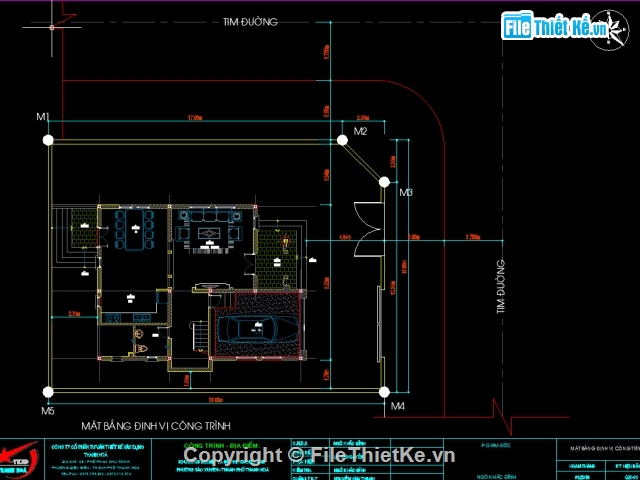640x480 pixels.
Task: Click the white node circle beside the M2 label
Action: click(342, 140)
